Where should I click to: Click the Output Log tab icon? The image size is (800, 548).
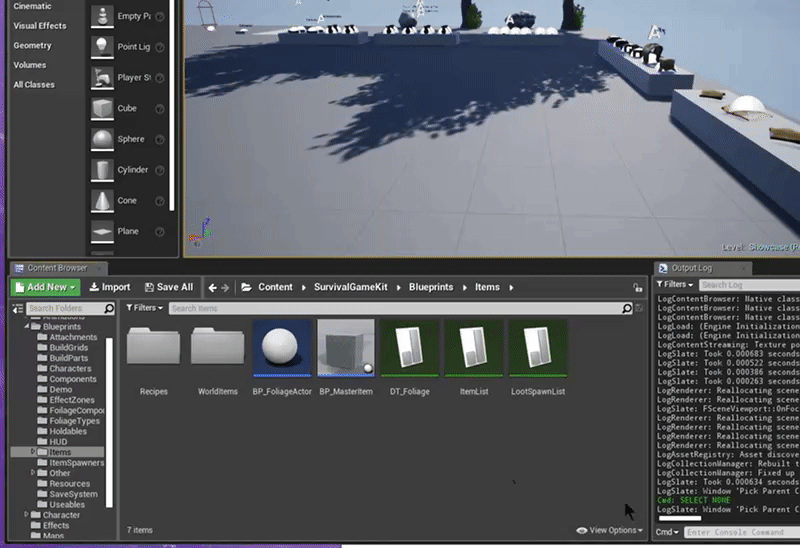click(663, 268)
